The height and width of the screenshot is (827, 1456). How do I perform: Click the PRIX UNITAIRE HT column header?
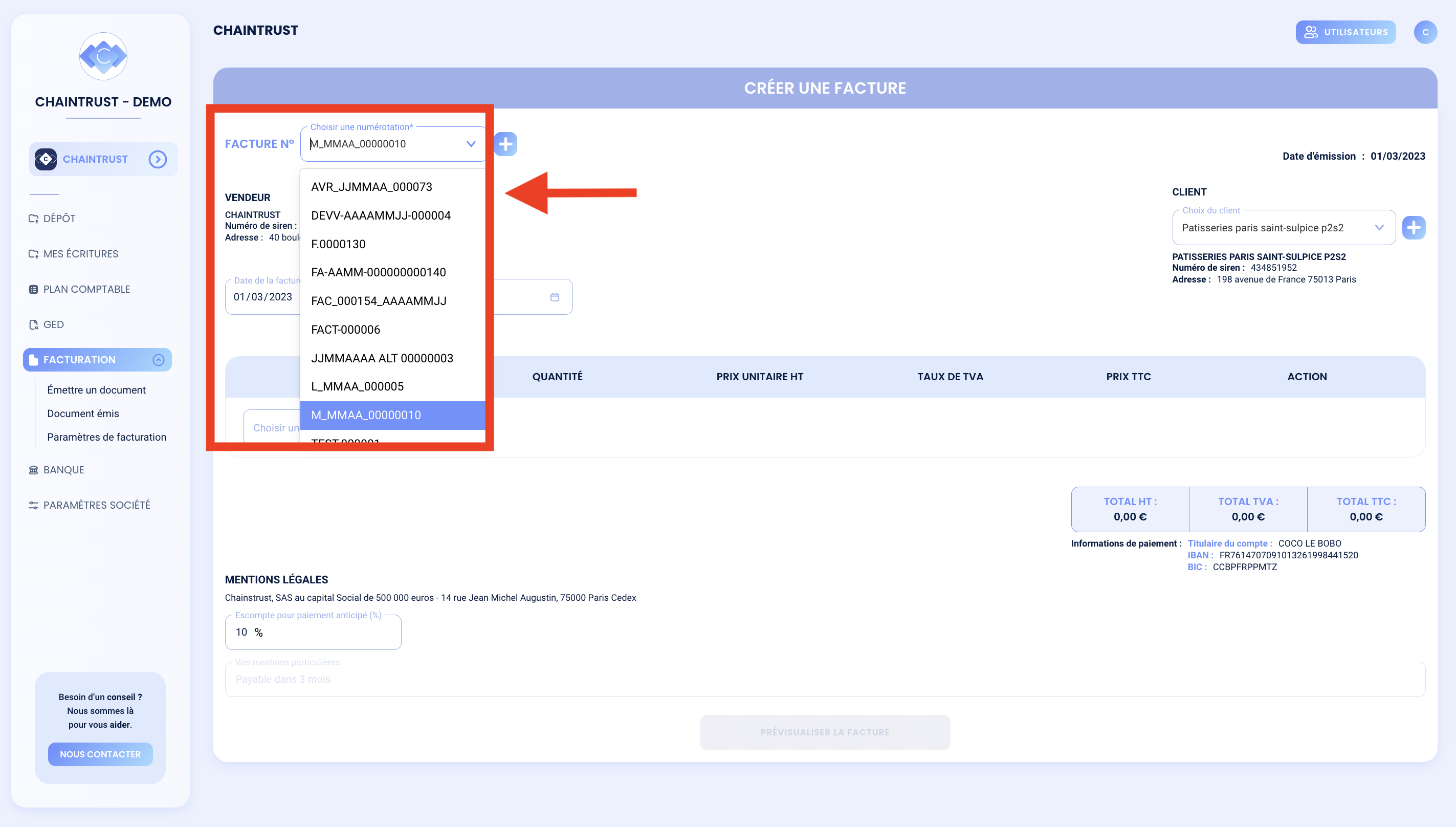760,377
